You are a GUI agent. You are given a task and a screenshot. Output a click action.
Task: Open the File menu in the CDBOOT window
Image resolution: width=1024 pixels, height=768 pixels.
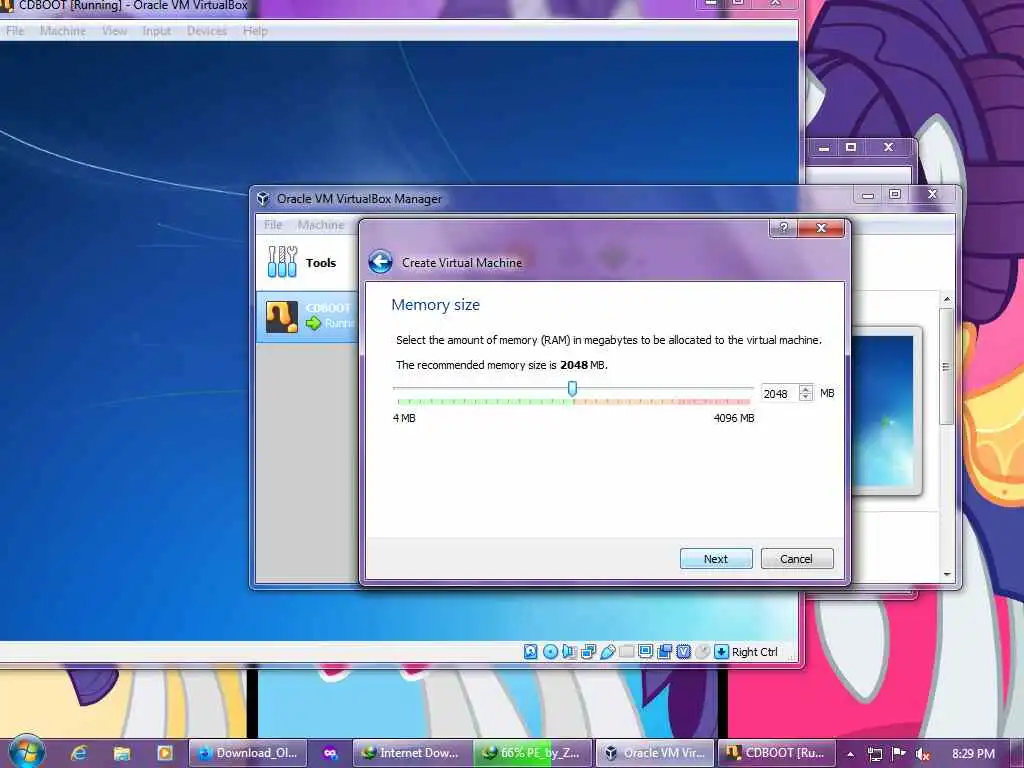click(x=15, y=31)
